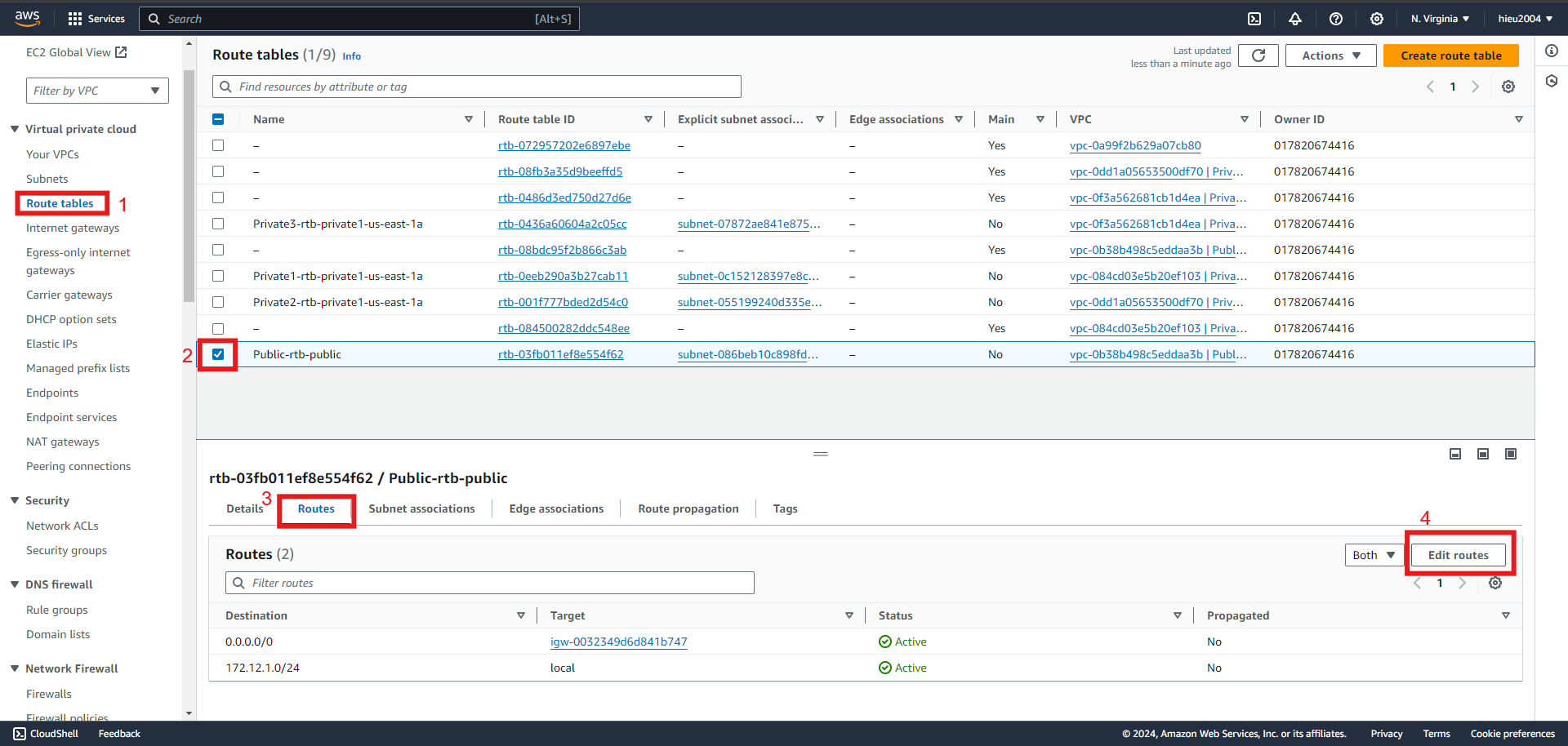Switch to the Tags tab
Image resolution: width=1568 pixels, height=746 pixels.
coord(786,508)
